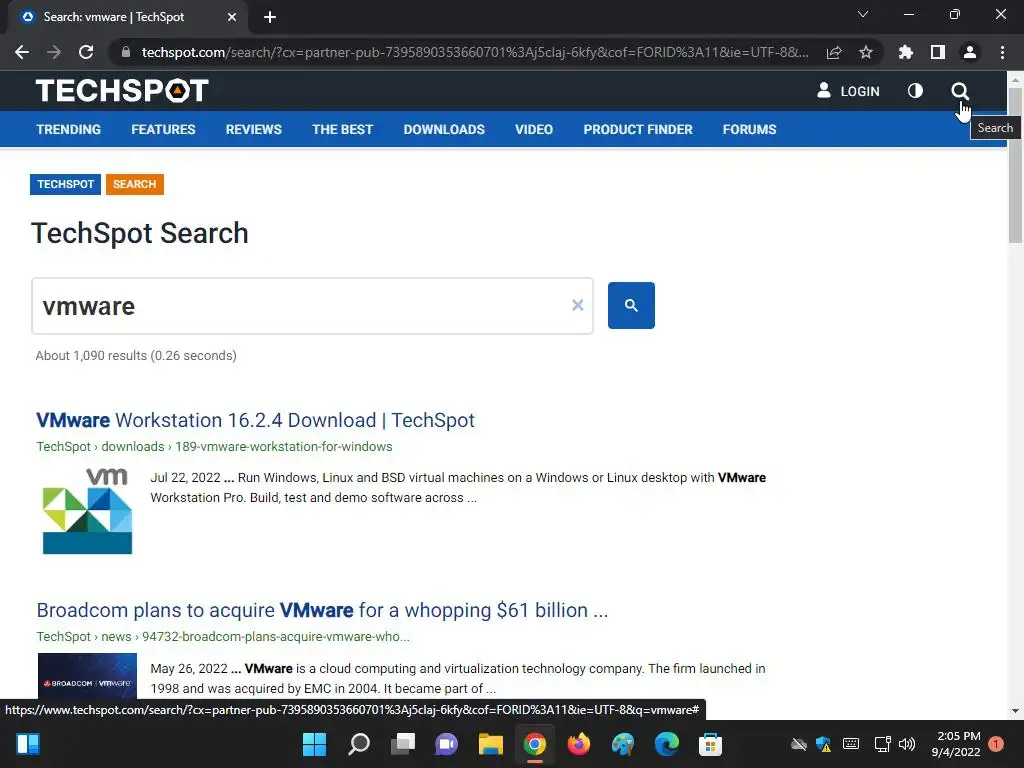Share this page using the share icon
The height and width of the screenshot is (768, 1024).
point(834,52)
